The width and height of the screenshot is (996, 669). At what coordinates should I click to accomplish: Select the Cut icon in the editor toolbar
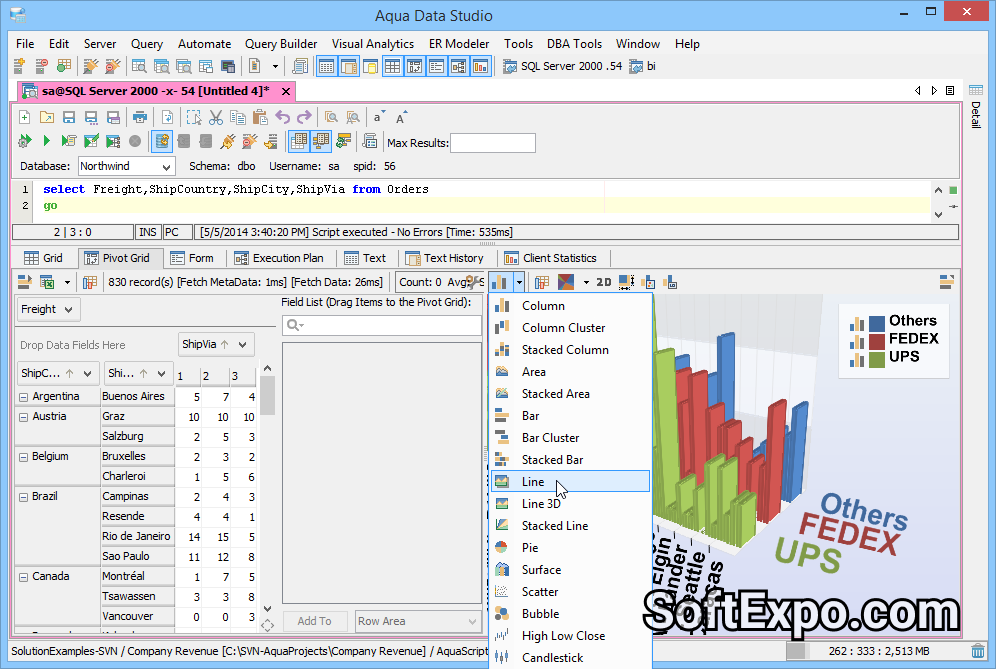pos(215,116)
